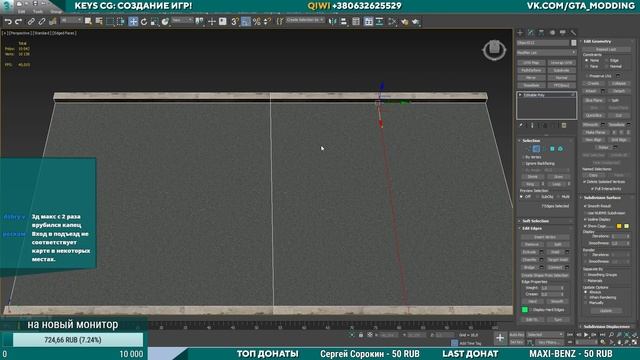
Task: Select Element sub-object level icon
Action: [560, 149]
